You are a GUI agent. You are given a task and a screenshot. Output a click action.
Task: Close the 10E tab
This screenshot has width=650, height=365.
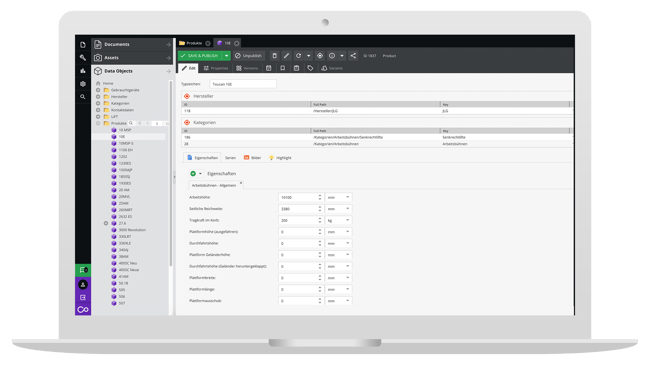pyautogui.click(x=237, y=43)
